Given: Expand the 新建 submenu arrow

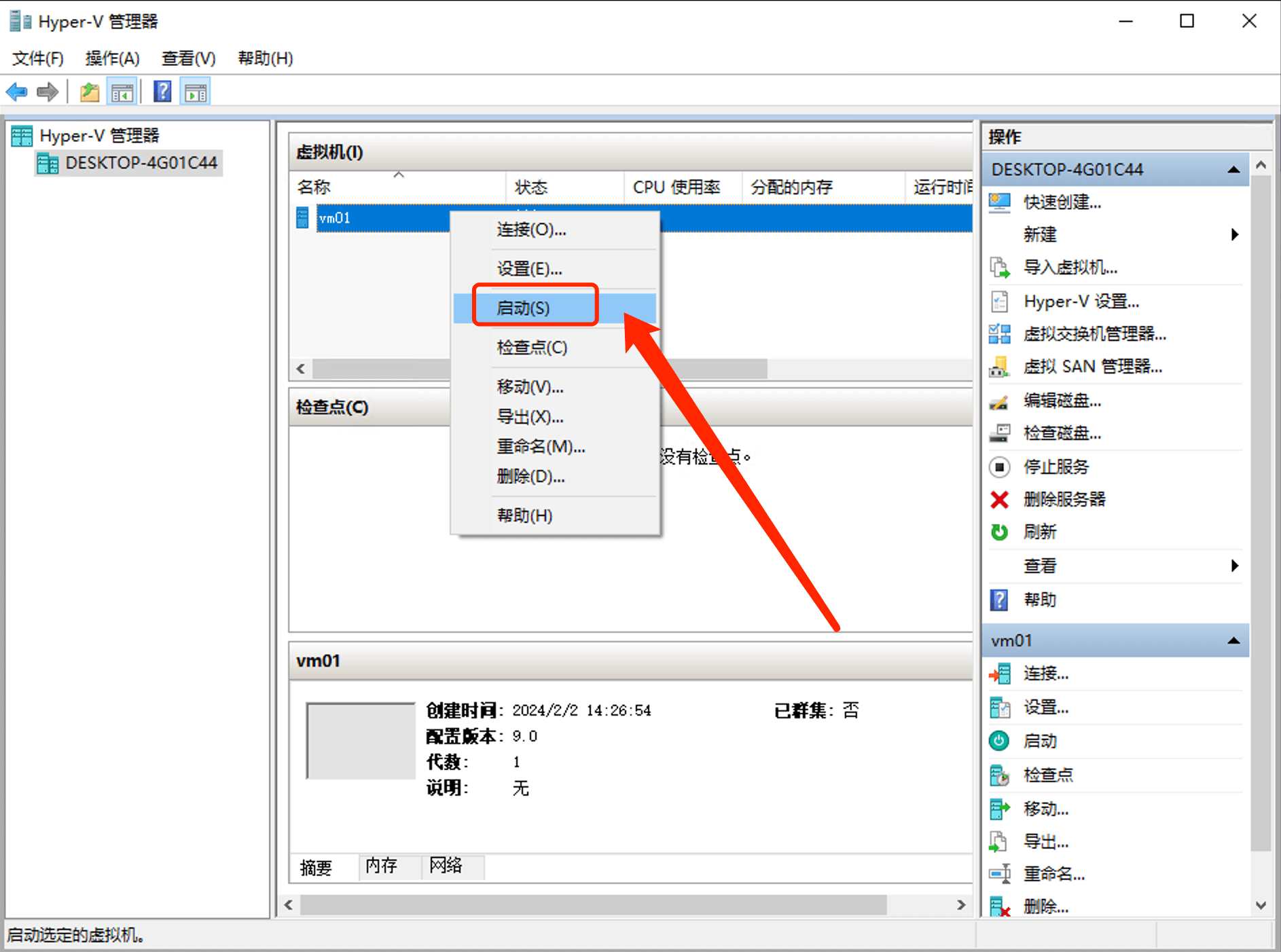Looking at the screenshot, I should (1234, 235).
